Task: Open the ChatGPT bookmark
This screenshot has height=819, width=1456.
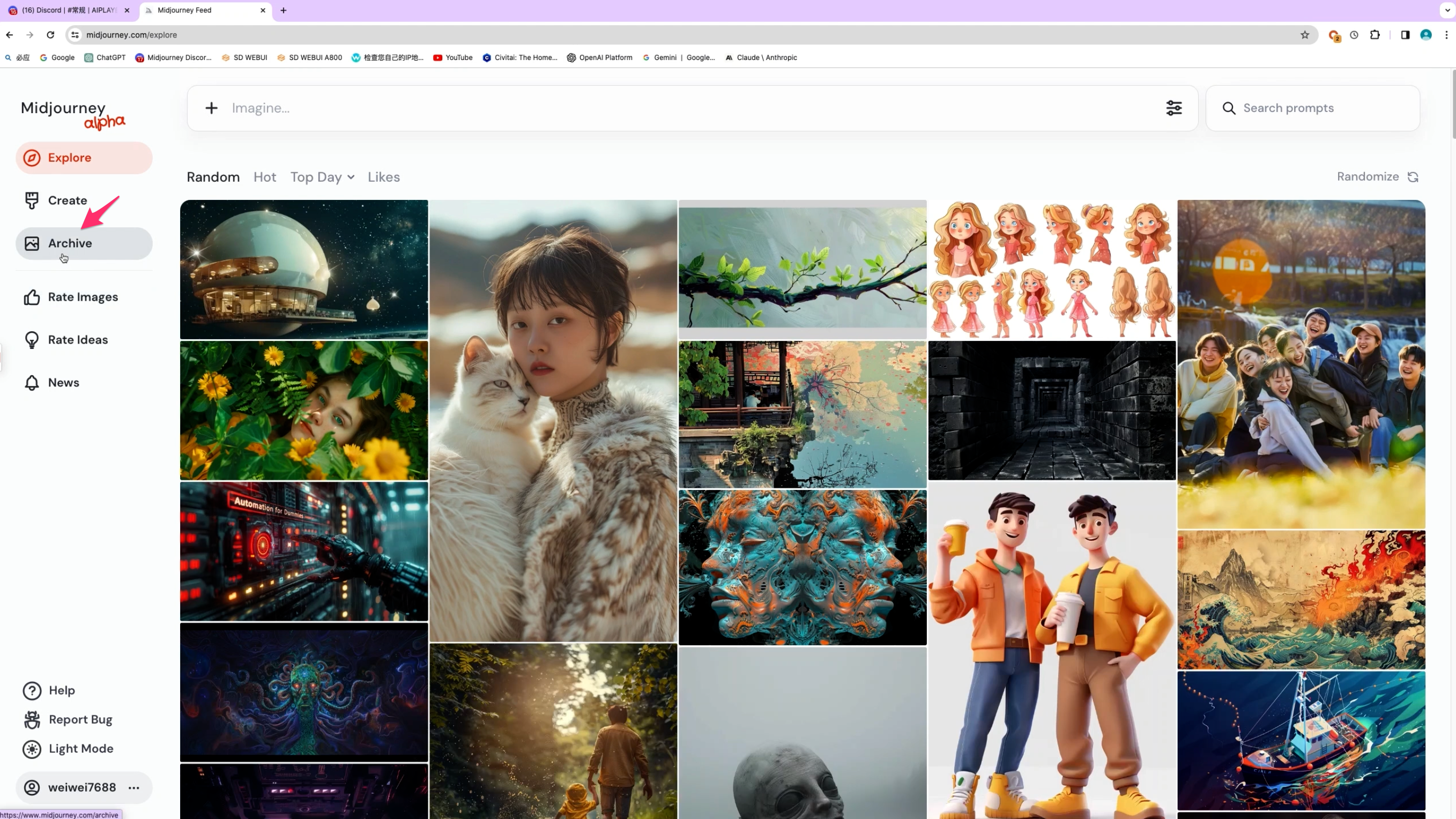Action: pos(105,58)
